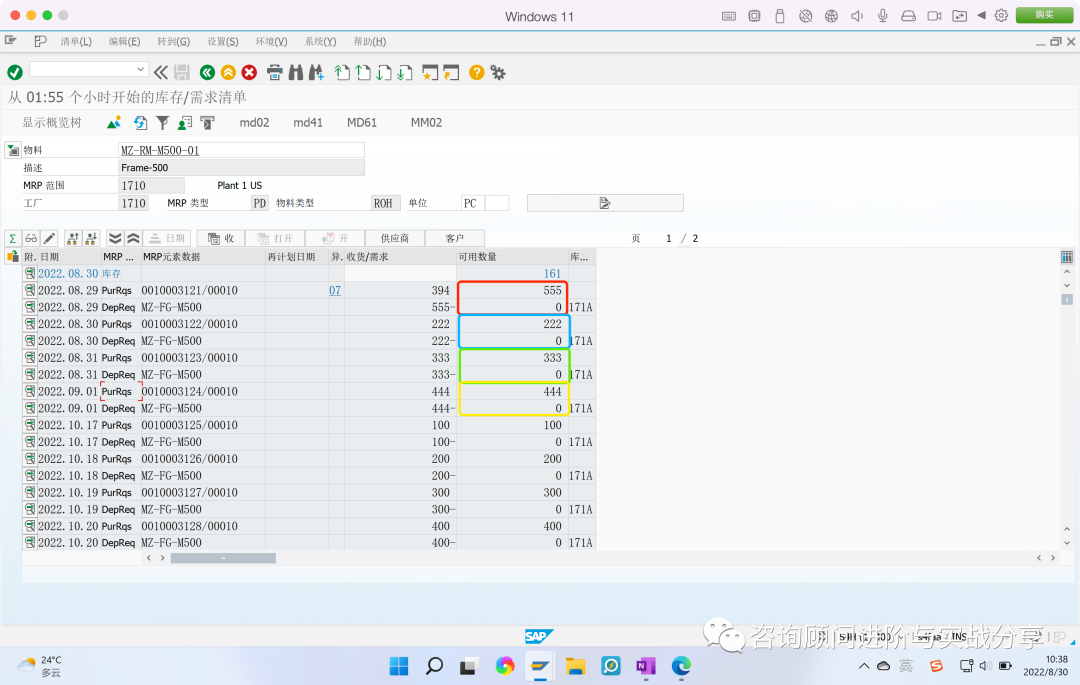This screenshot has width=1080, height=685.
Task: Expand all rows double-down chevron
Action: click(115, 238)
